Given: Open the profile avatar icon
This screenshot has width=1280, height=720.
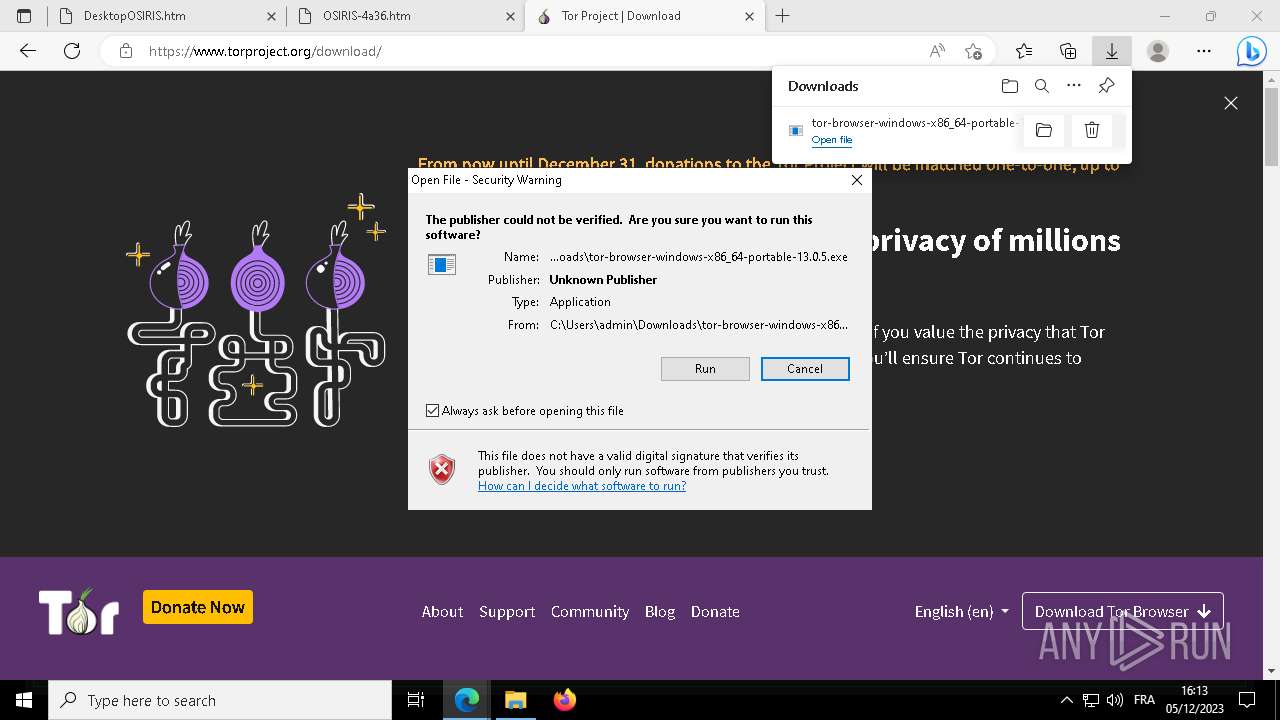Looking at the screenshot, I should (1158, 51).
